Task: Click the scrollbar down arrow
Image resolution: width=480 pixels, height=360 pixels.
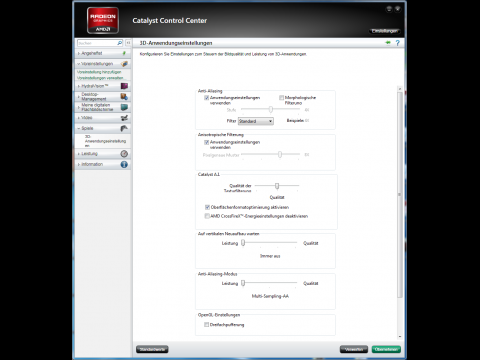Action: [400, 337]
